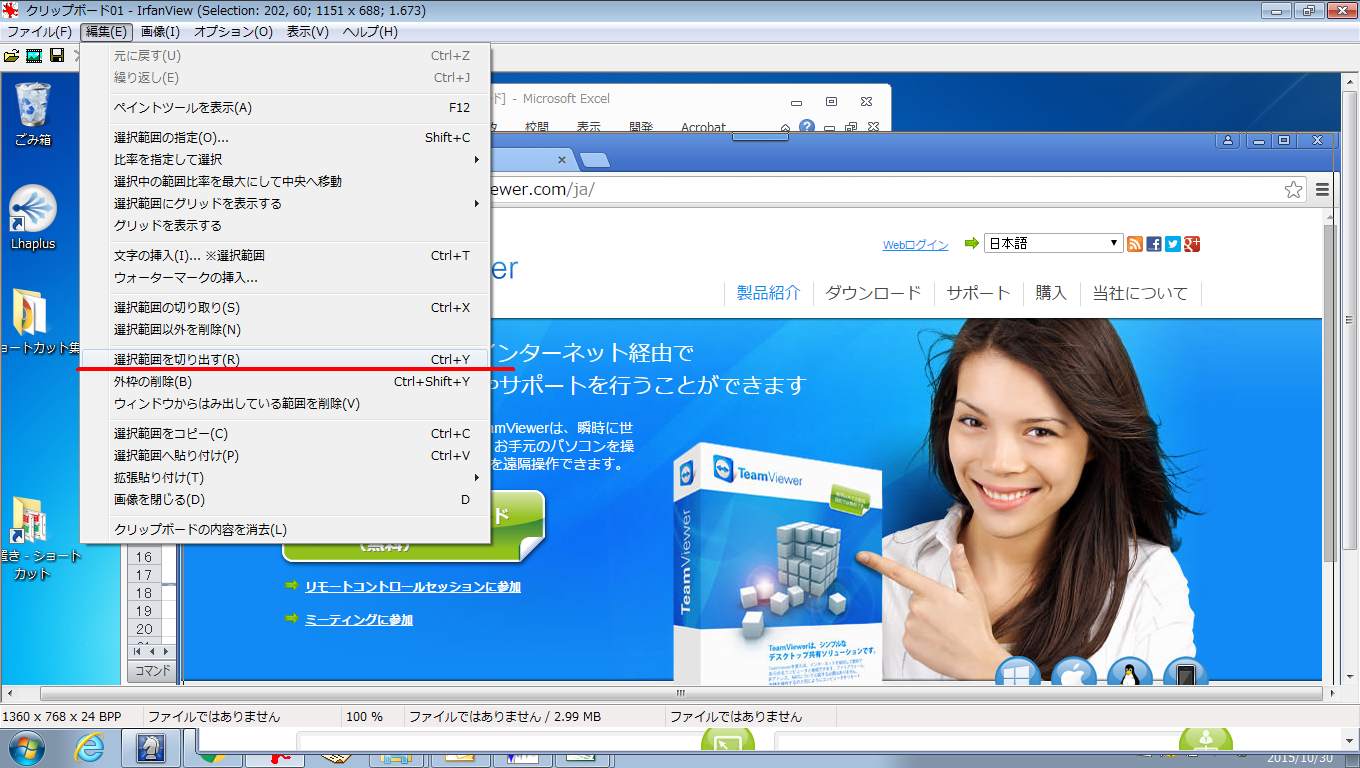The height and width of the screenshot is (768, 1360).
Task: Choose 選択範囲以外を削除(N) entry
Action: 285,329
